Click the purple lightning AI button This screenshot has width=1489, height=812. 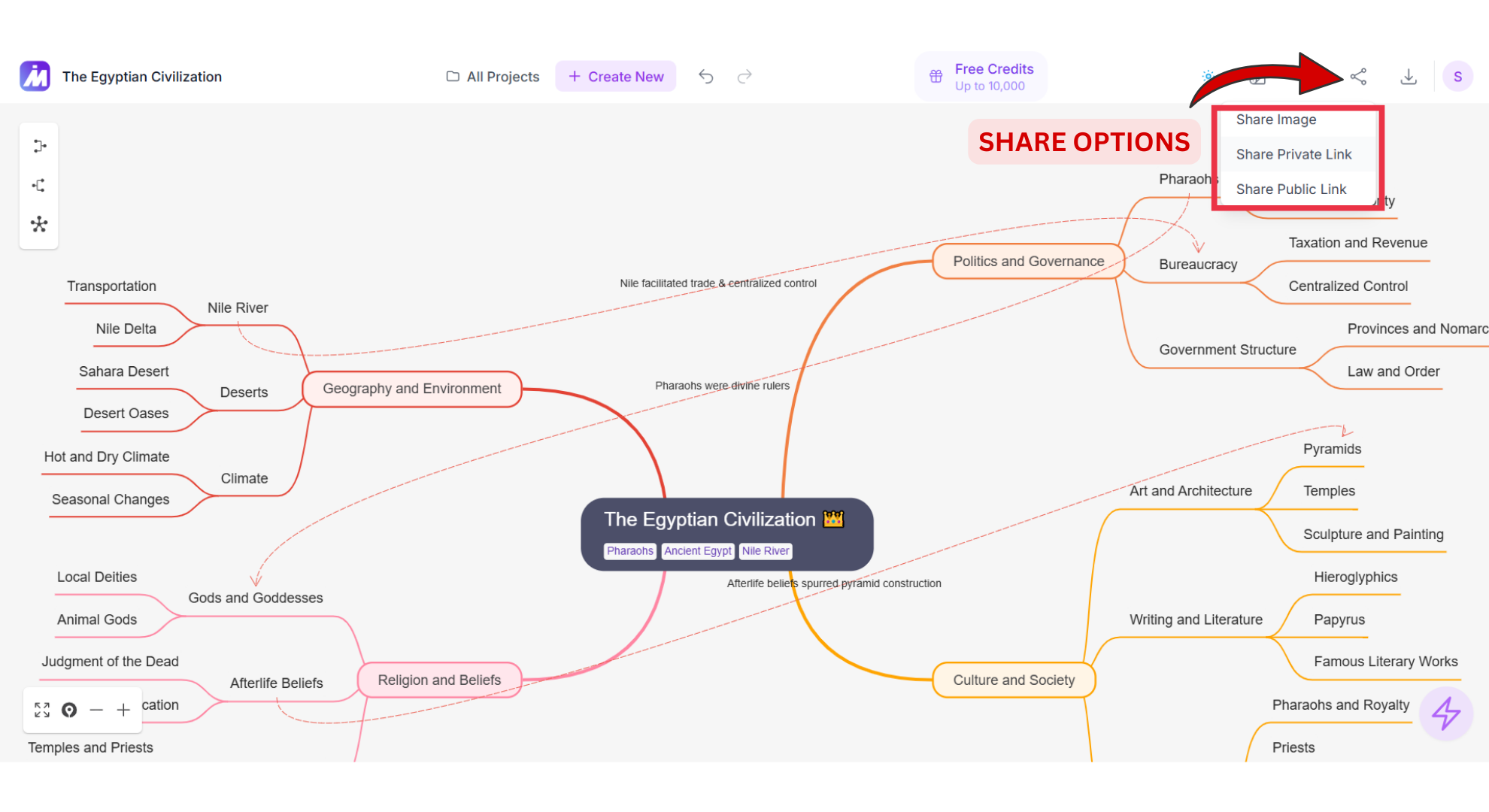(1445, 714)
